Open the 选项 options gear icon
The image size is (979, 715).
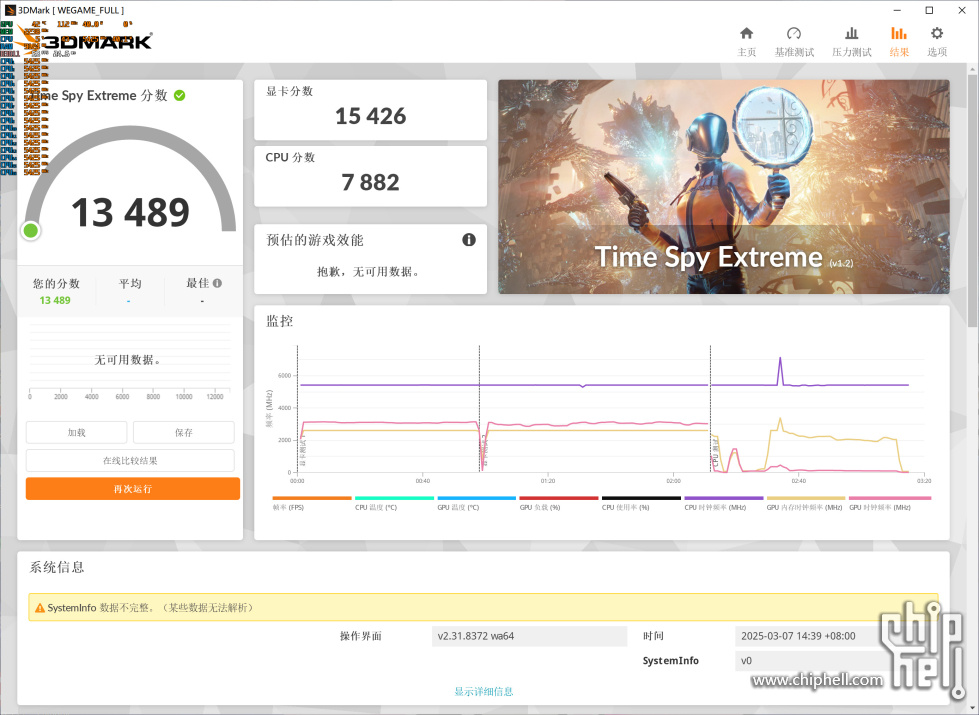pos(937,34)
